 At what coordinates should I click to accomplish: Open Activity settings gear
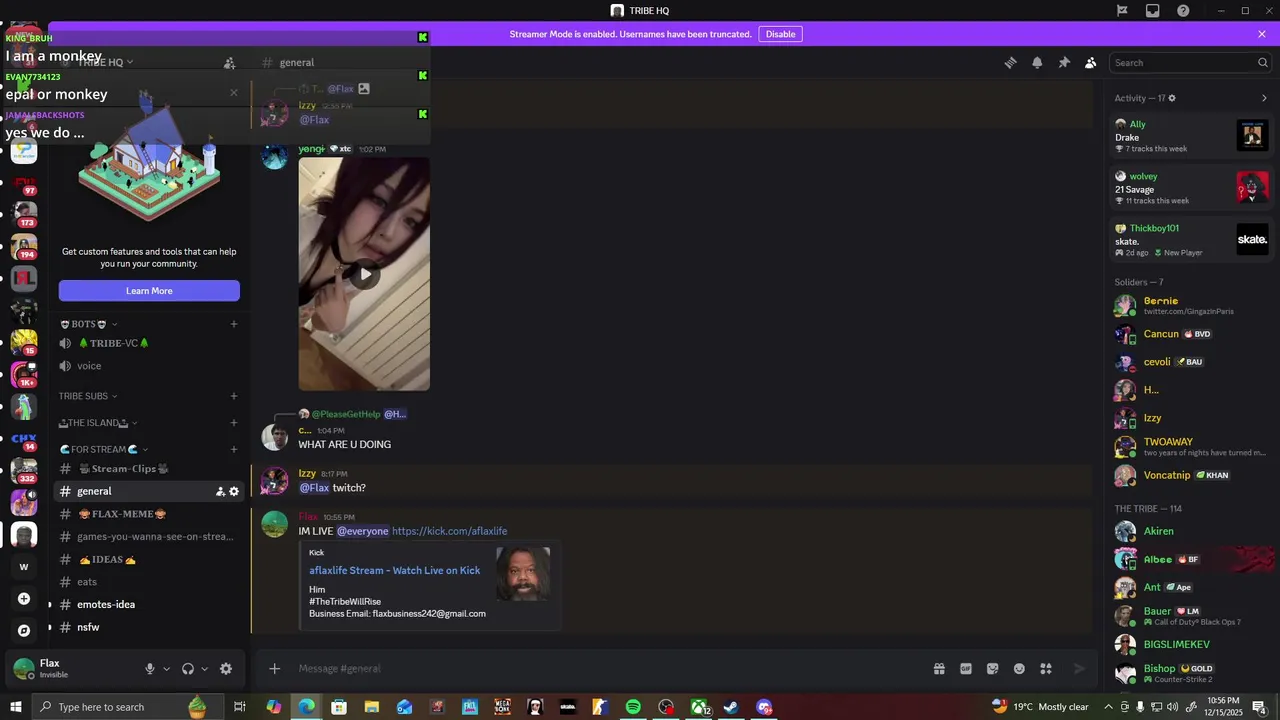click(x=1172, y=98)
